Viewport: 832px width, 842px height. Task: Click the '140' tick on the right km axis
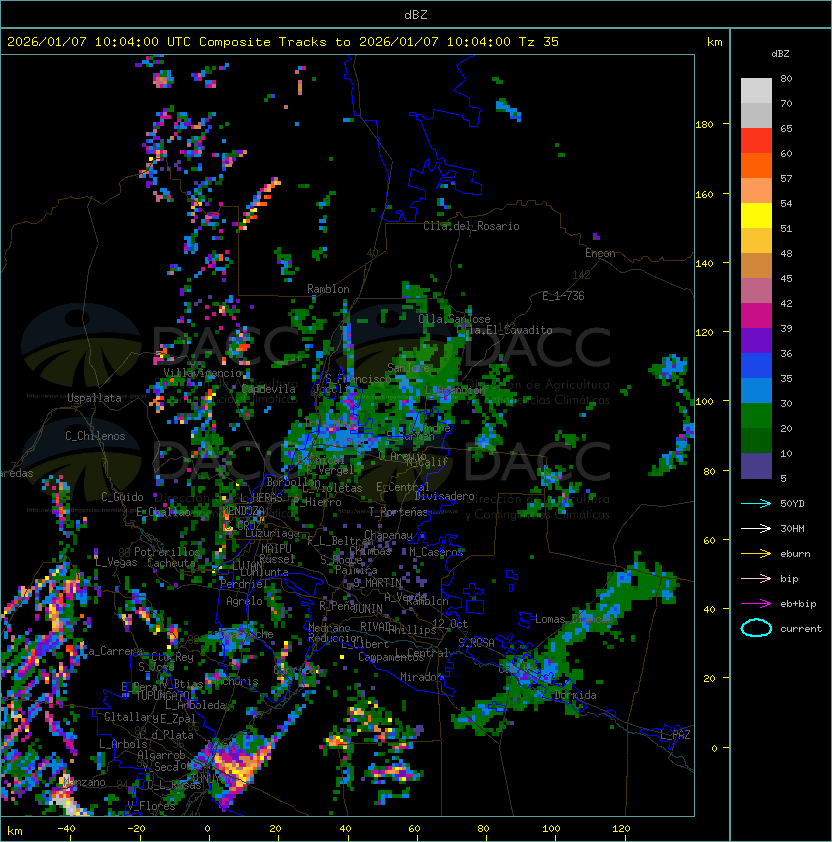click(x=704, y=263)
